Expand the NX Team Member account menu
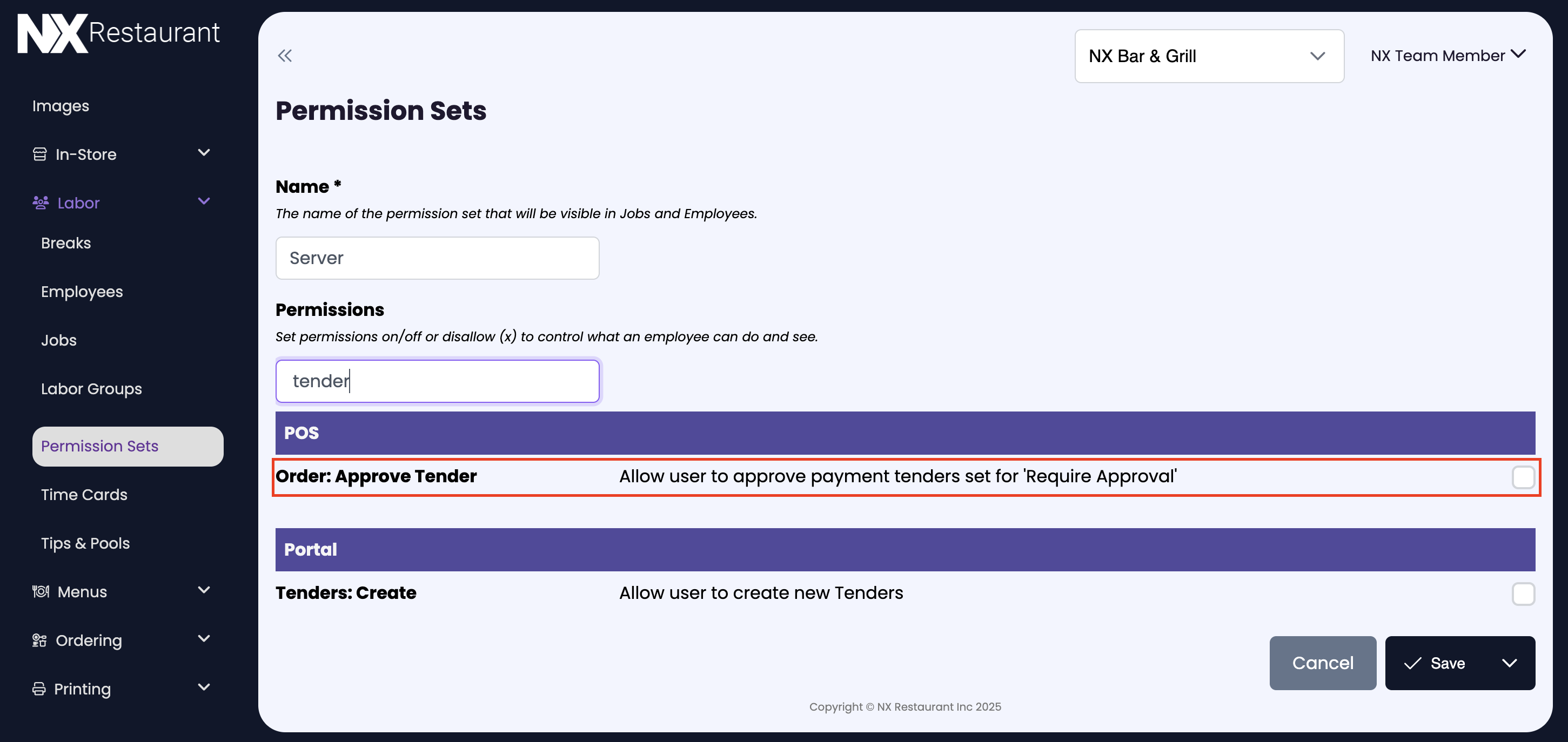This screenshot has width=1568, height=742. [1448, 55]
